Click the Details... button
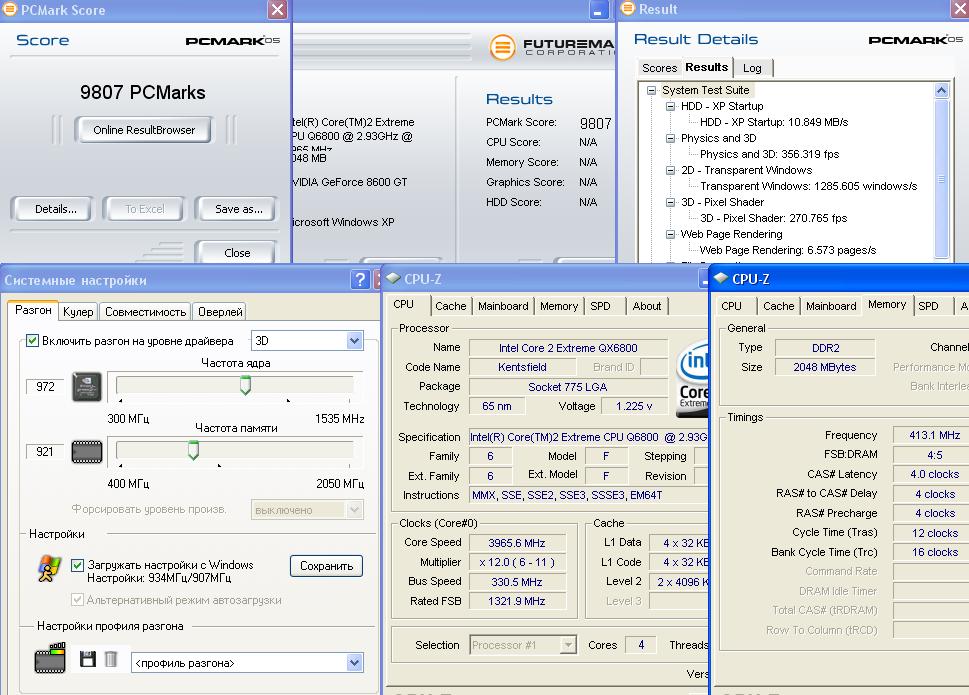This screenshot has width=969, height=695. tap(56, 209)
